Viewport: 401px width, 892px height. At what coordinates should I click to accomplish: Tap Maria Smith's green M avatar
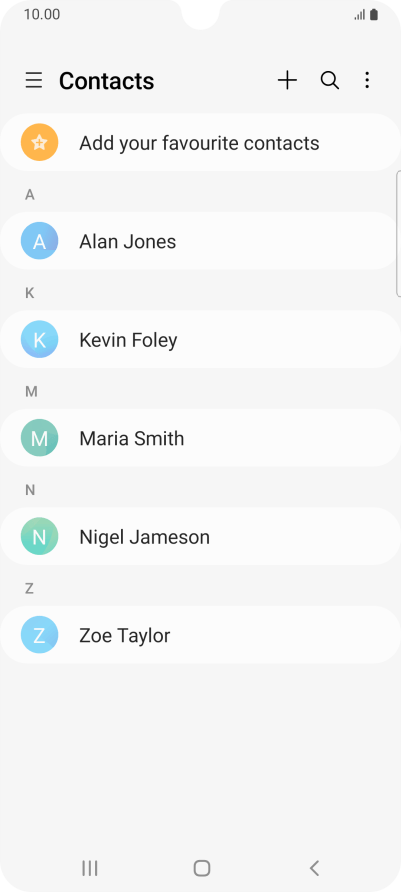[39, 437]
